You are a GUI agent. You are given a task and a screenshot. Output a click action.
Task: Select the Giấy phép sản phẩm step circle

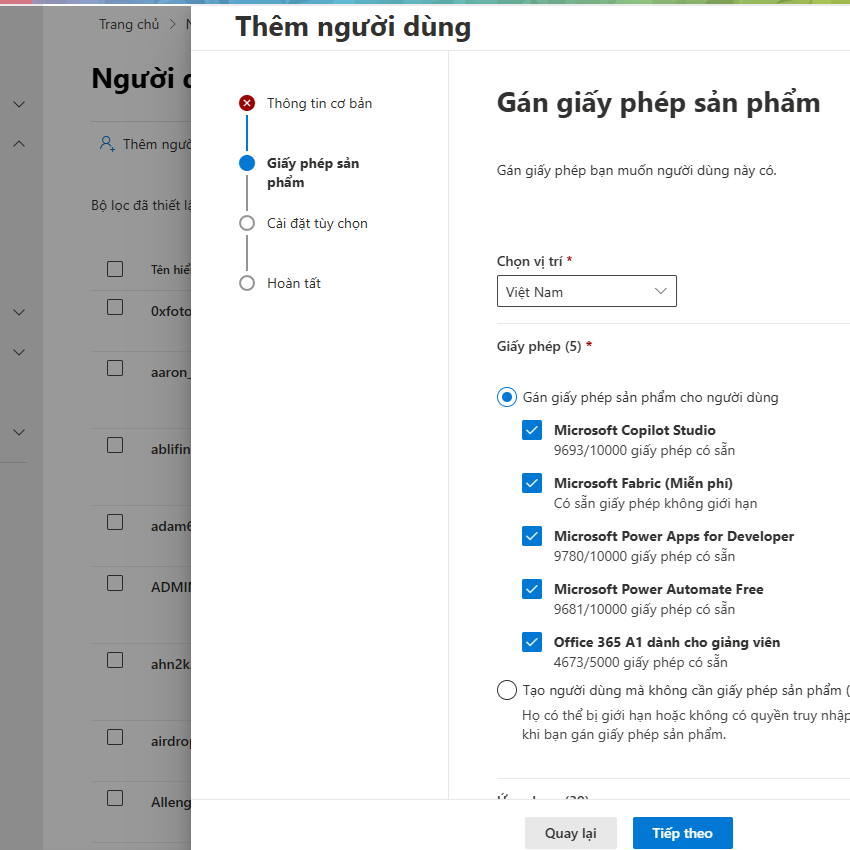point(247,163)
